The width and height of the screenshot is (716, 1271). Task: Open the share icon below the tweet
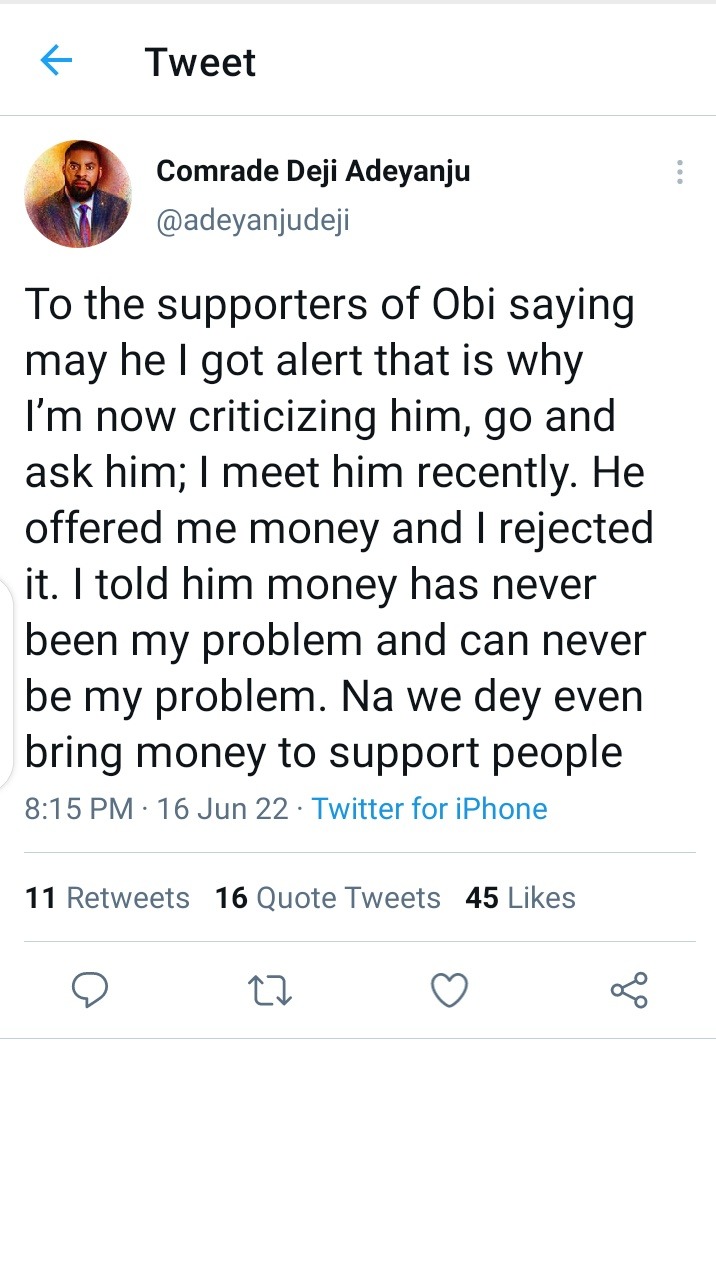[629, 990]
